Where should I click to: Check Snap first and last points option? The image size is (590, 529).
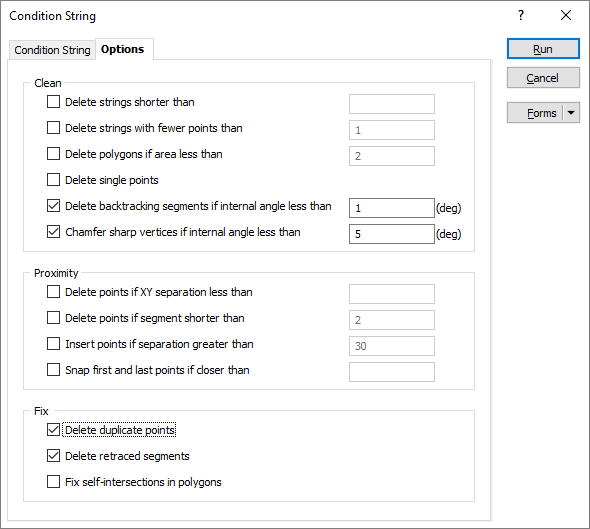pyautogui.click(x=53, y=369)
